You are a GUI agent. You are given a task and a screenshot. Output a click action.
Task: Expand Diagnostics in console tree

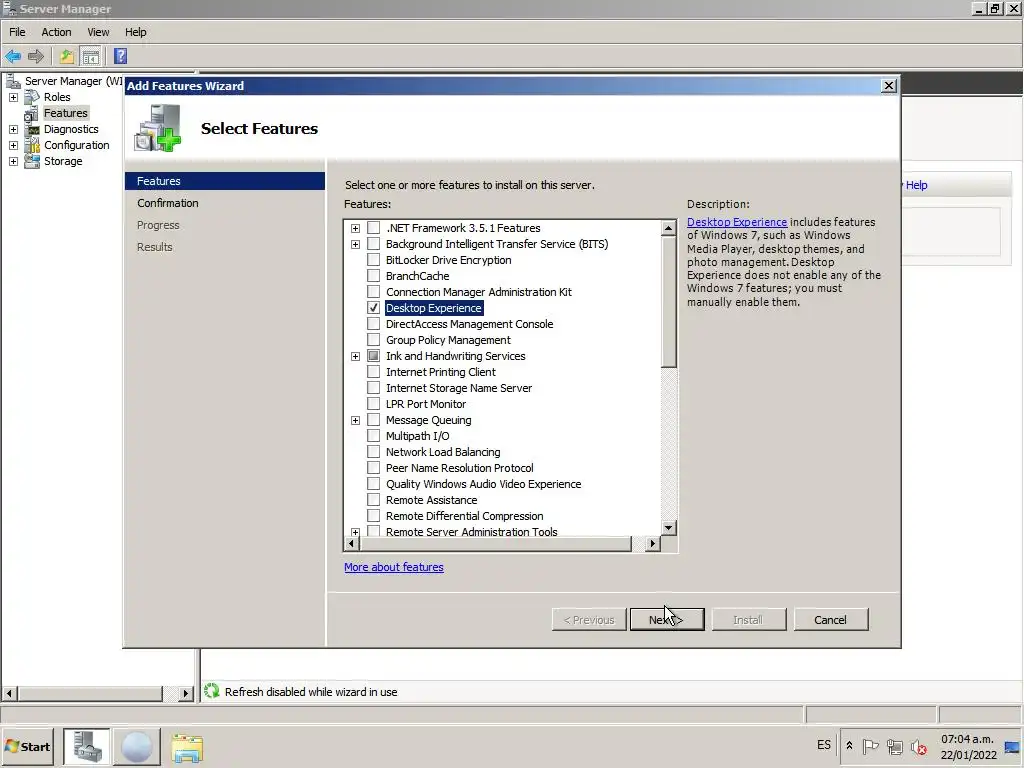(13, 129)
